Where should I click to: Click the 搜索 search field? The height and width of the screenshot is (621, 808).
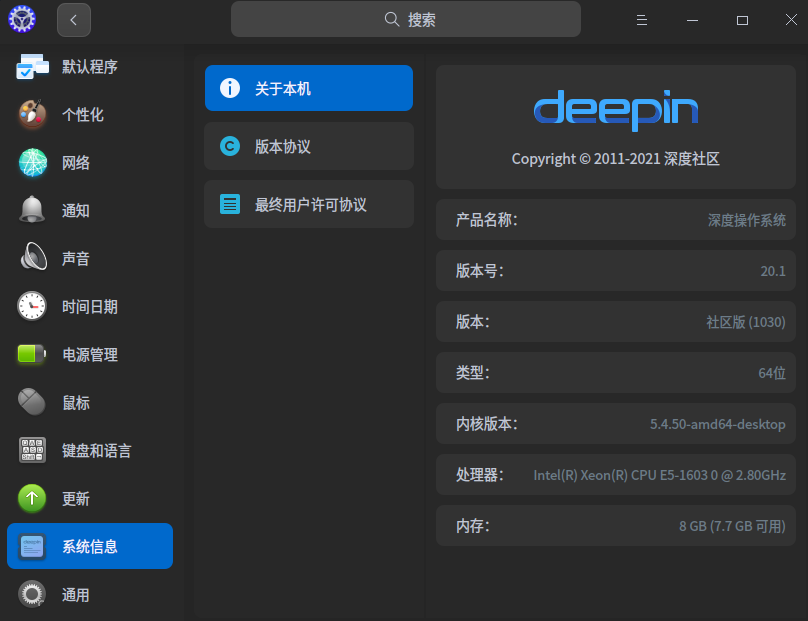click(x=406, y=19)
